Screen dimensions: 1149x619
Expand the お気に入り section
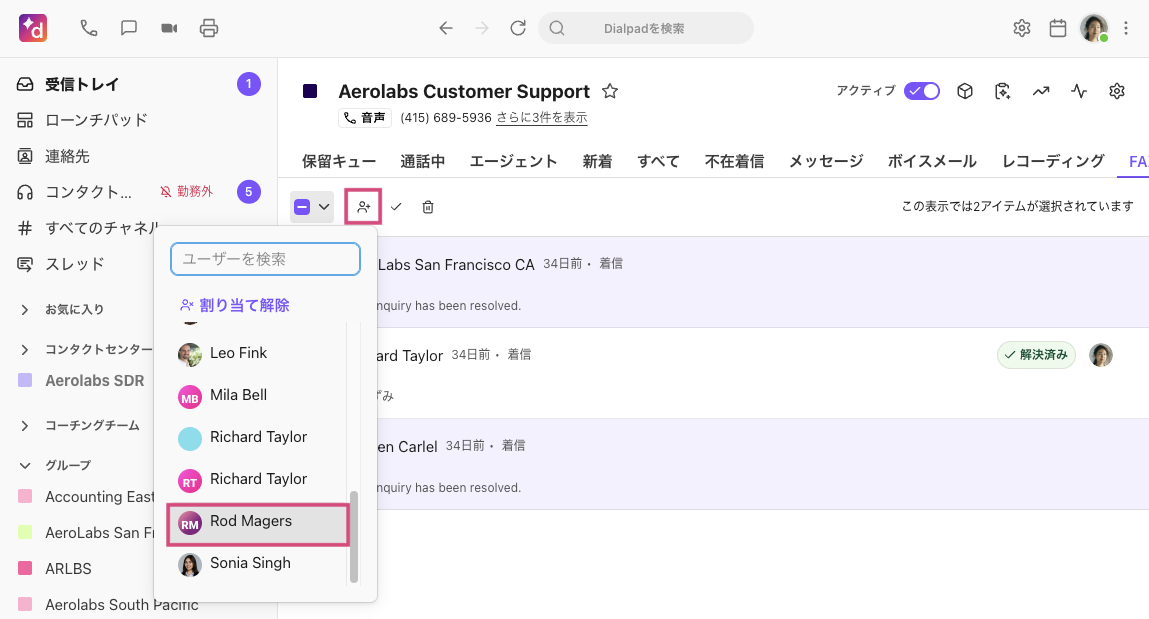[25, 310]
